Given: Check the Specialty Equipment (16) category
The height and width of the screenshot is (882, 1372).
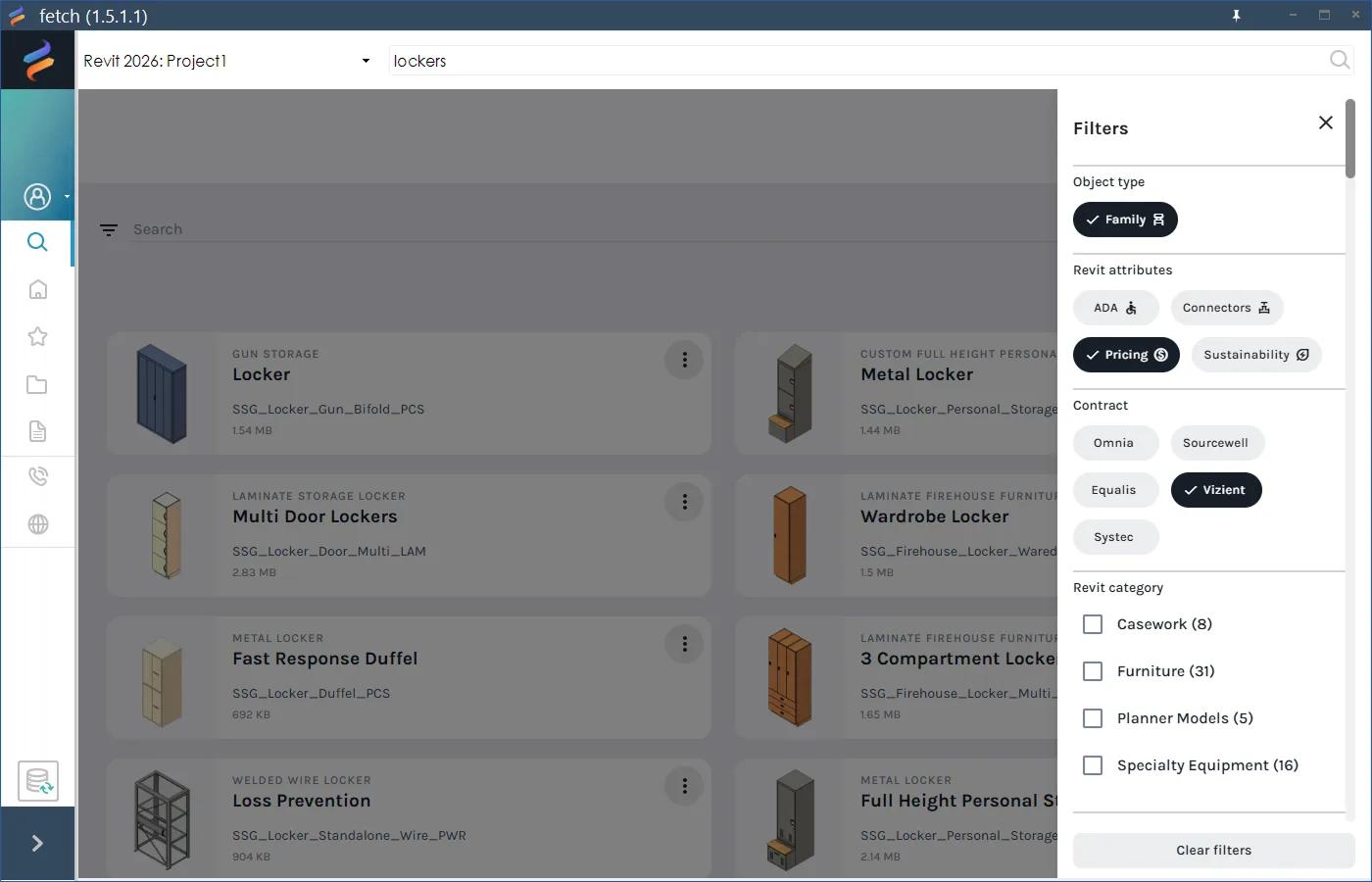Looking at the screenshot, I should [1093, 765].
